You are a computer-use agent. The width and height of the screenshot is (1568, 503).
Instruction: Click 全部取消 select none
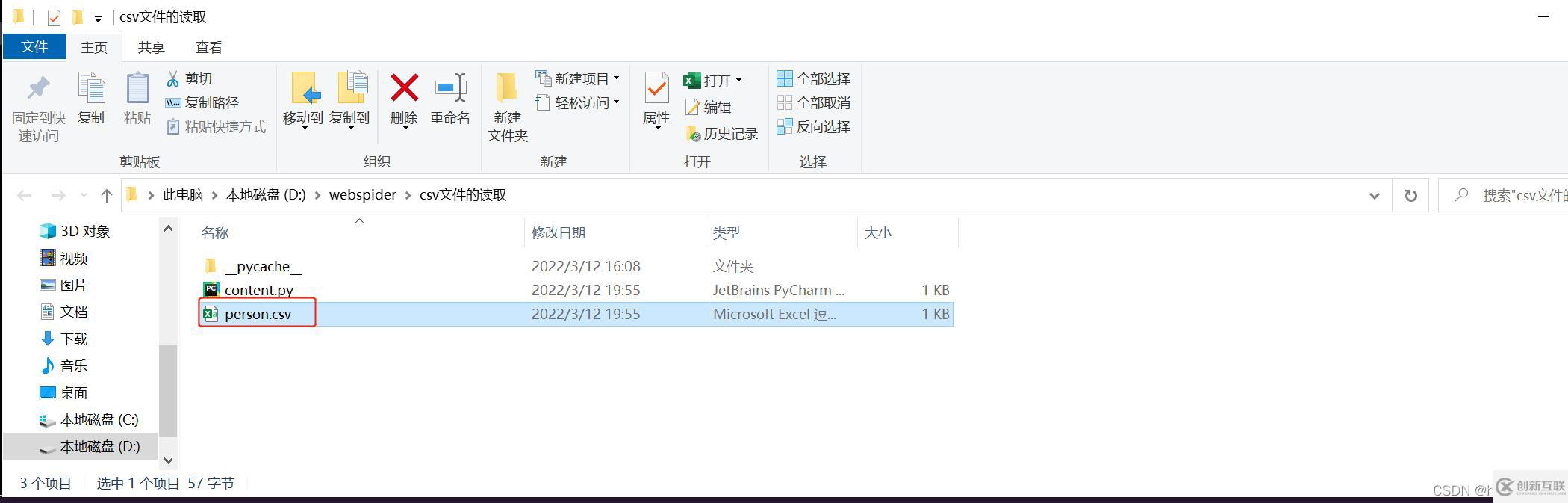coord(814,102)
